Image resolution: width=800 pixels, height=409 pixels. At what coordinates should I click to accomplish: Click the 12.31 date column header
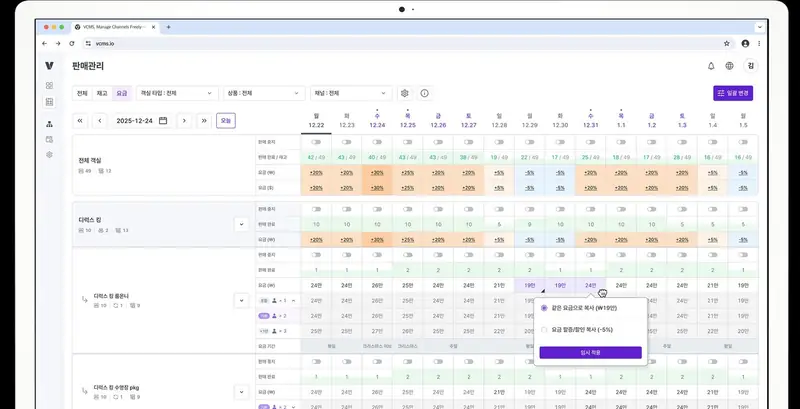point(590,121)
